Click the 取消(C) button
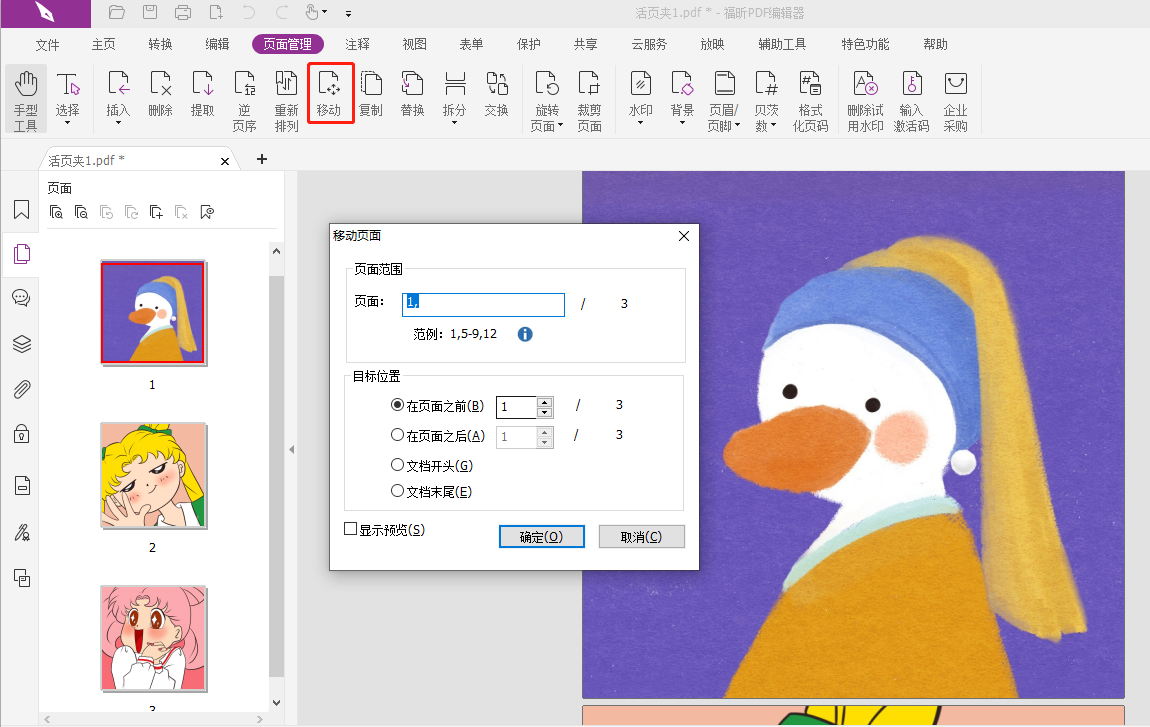 642,537
